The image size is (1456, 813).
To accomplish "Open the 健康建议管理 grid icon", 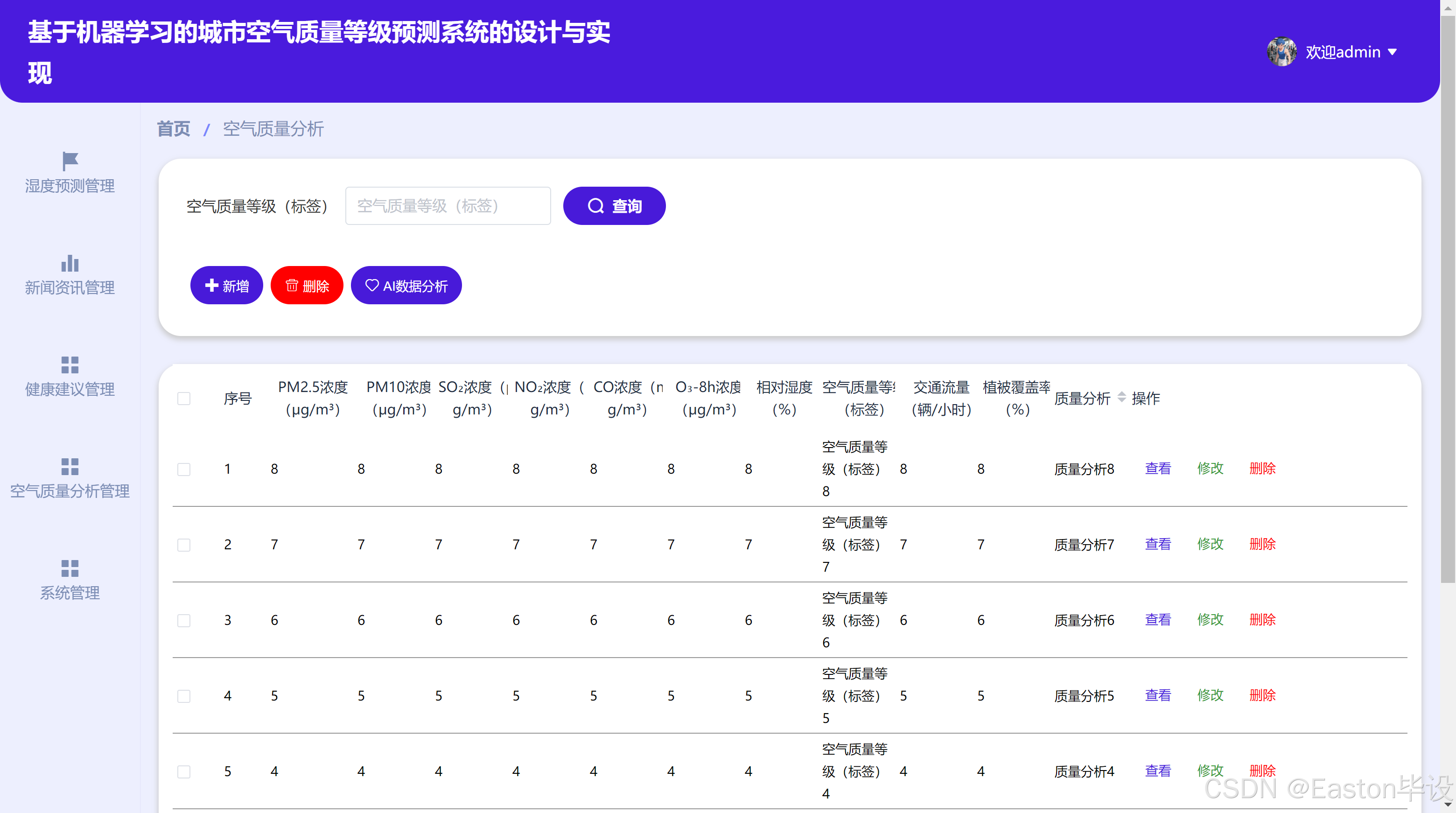I will point(70,364).
